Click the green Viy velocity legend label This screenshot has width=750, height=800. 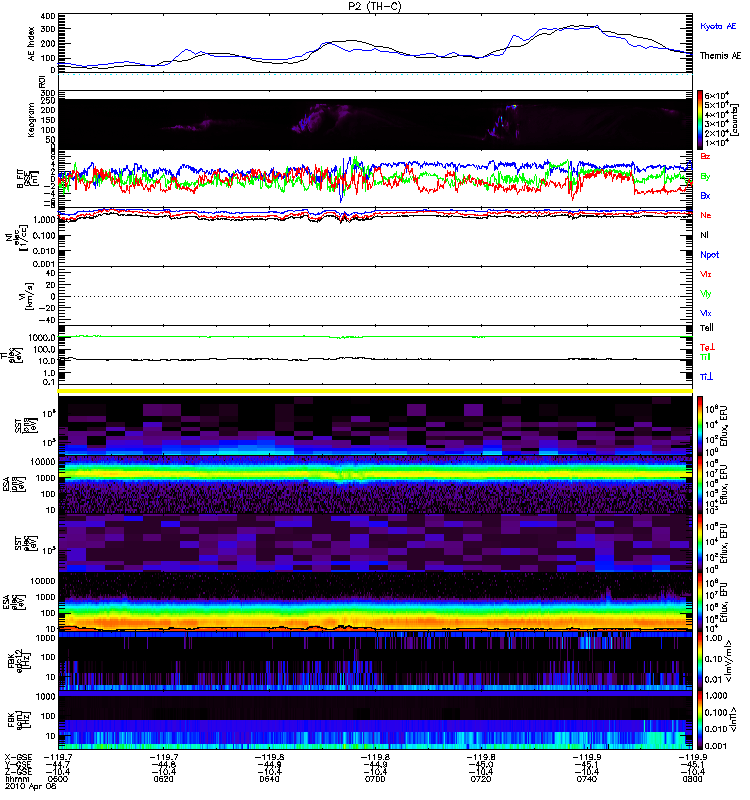(706, 294)
